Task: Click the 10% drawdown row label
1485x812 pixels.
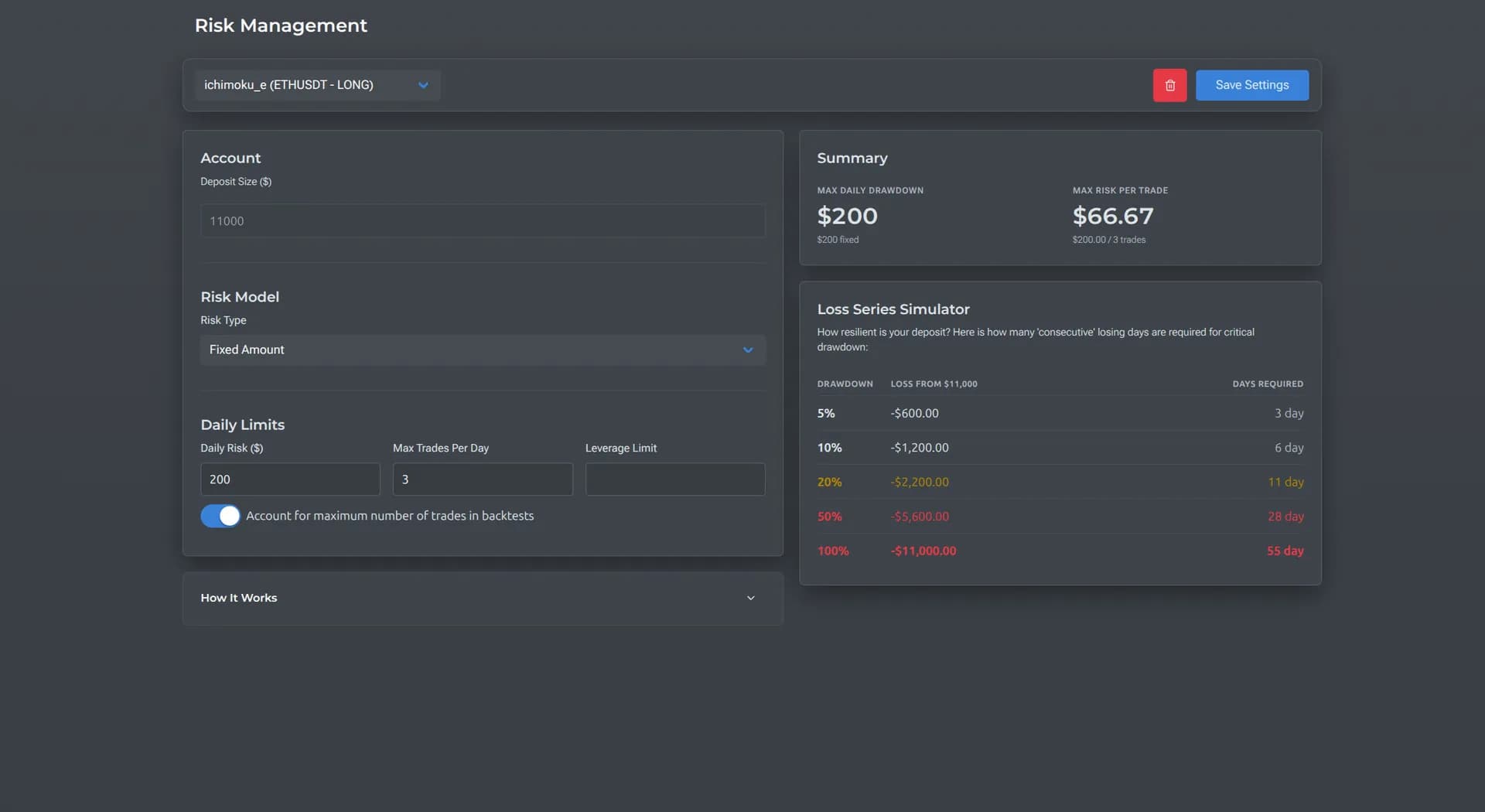Action: pos(829,448)
